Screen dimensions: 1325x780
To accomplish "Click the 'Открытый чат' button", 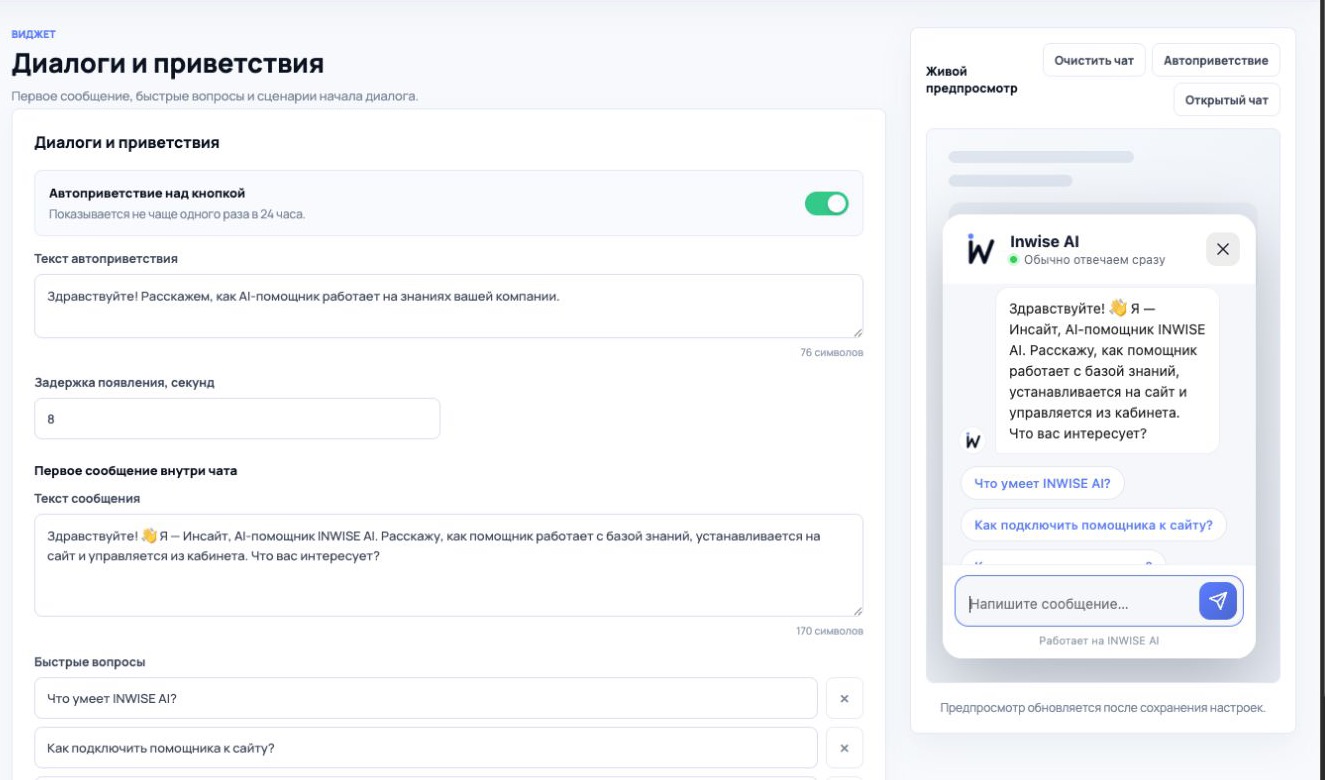I will pos(1226,100).
